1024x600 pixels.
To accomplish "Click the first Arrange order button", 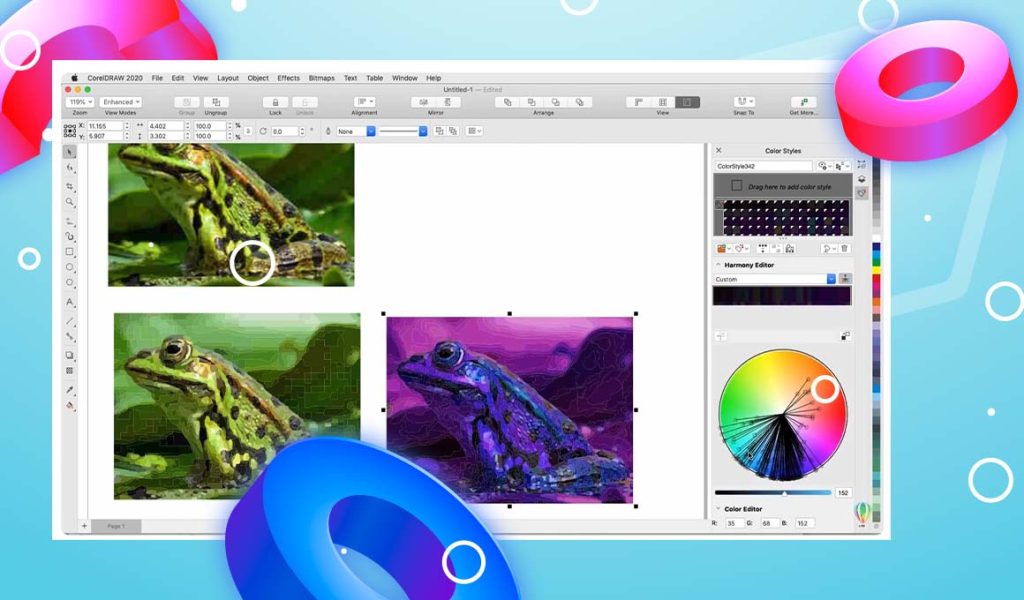I will pyautogui.click(x=507, y=103).
